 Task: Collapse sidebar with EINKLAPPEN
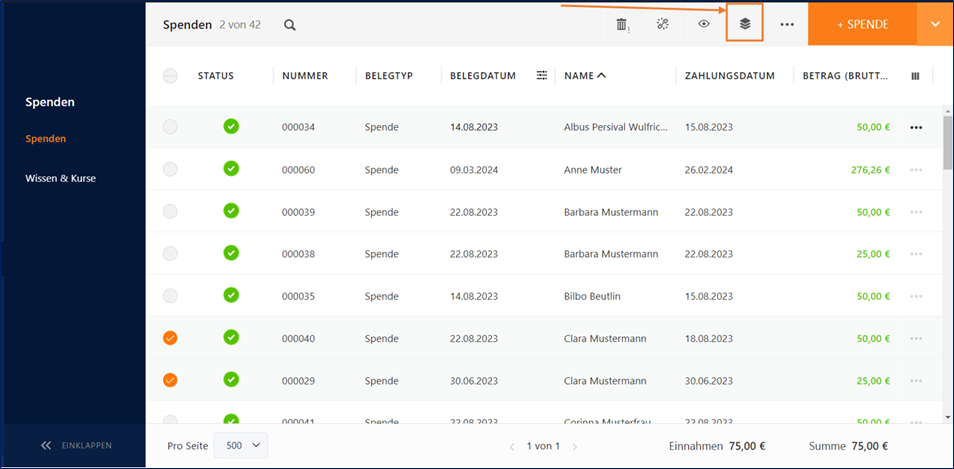75,445
